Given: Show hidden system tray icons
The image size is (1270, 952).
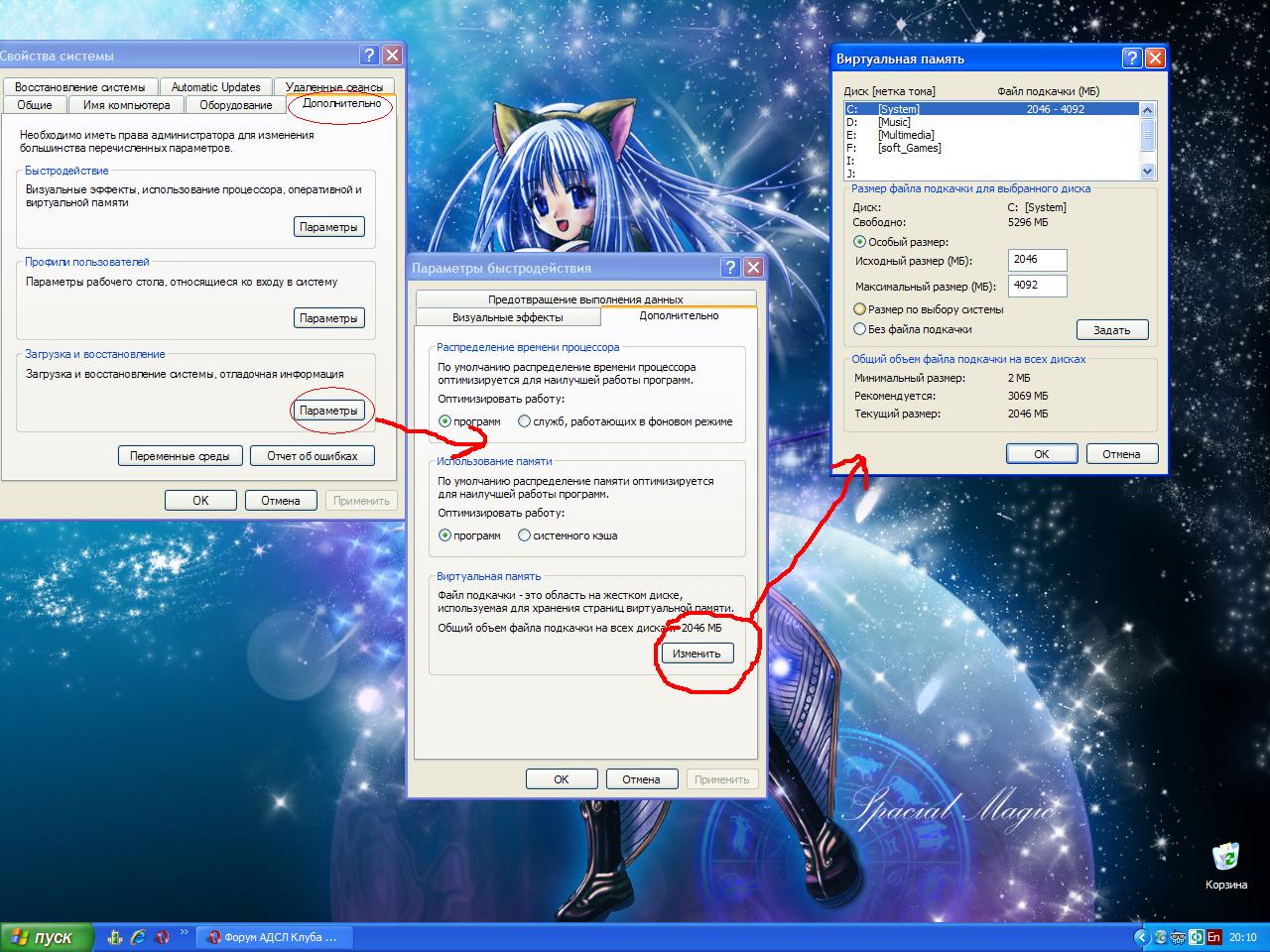Looking at the screenshot, I should point(1141,937).
